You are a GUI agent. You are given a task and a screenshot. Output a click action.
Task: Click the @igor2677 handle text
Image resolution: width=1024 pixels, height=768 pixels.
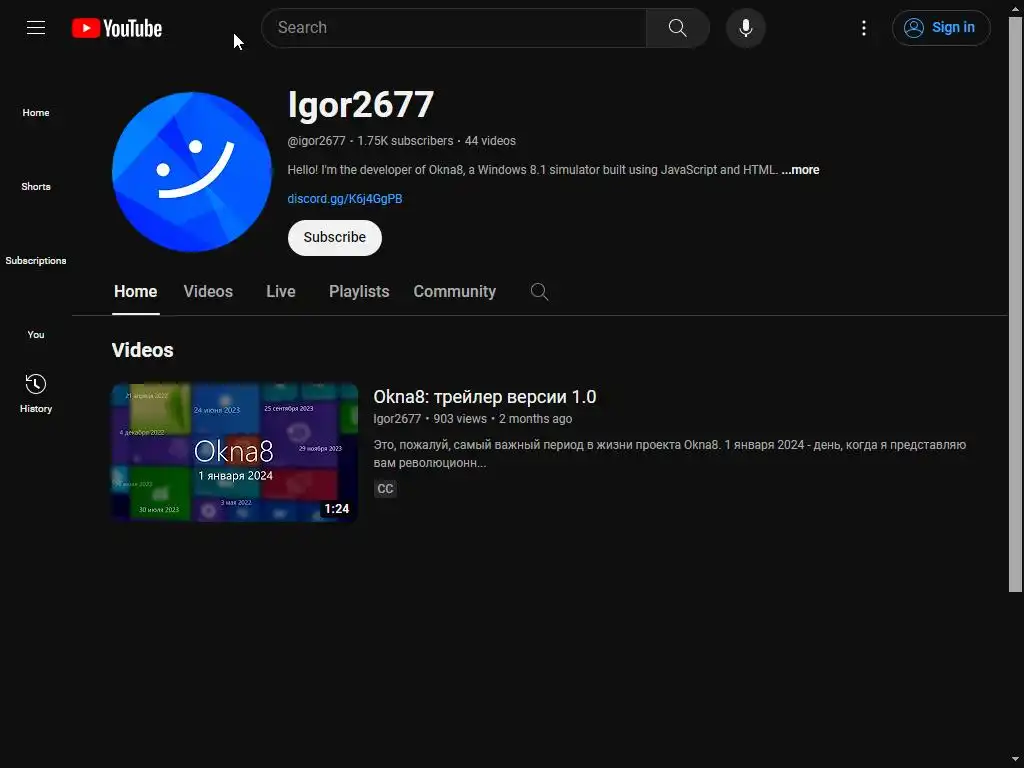(x=316, y=141)
